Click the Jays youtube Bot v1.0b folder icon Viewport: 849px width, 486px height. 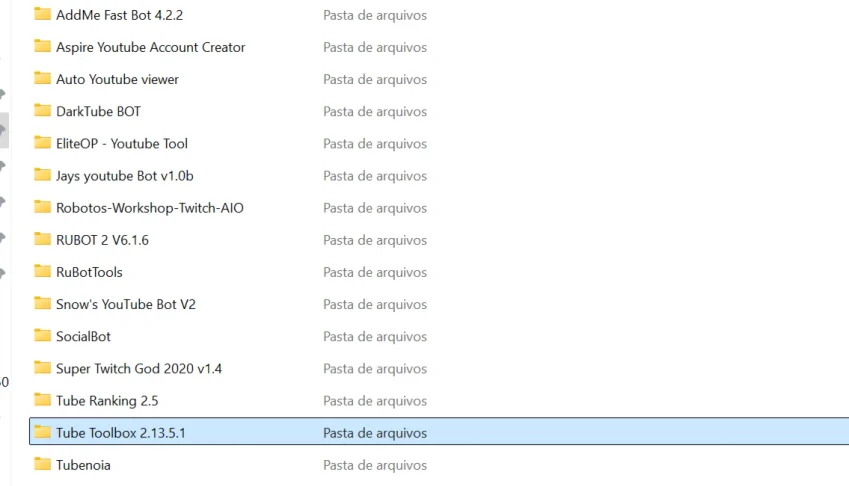(x=42, y=175)
